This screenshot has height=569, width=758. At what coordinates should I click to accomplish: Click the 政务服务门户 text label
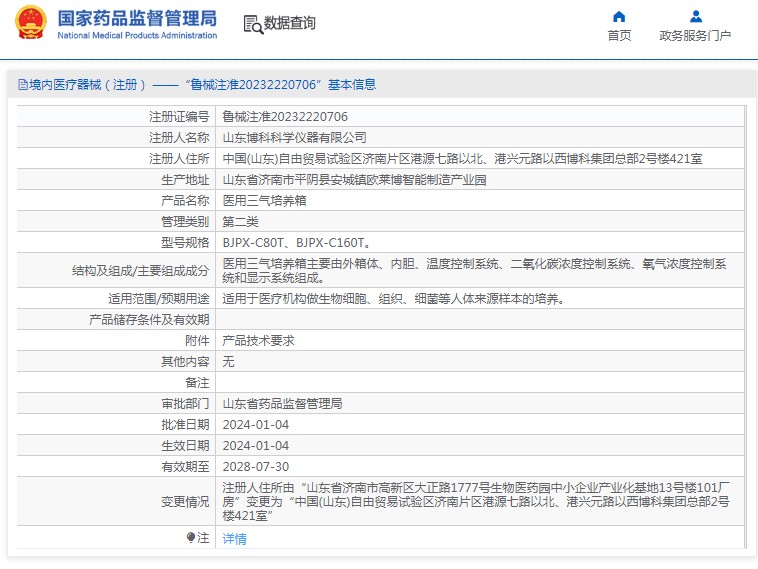695,35
